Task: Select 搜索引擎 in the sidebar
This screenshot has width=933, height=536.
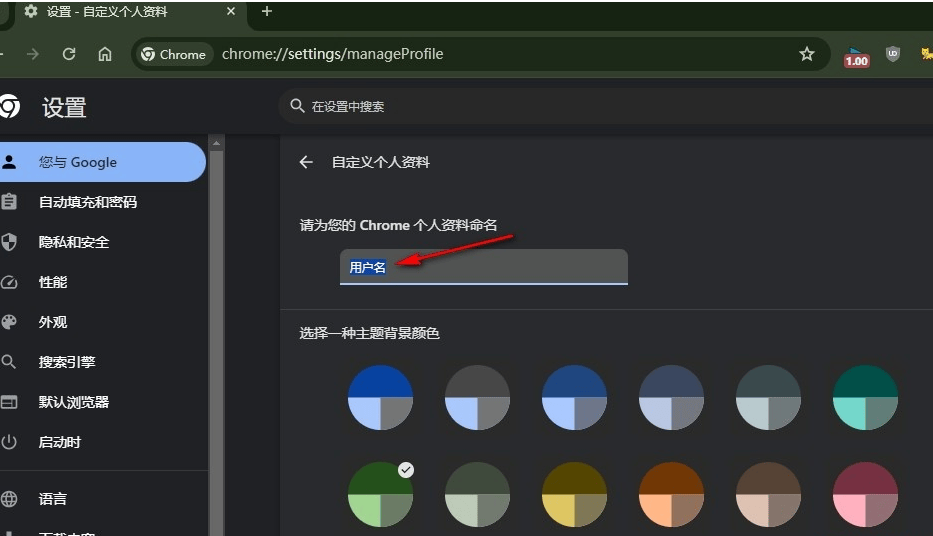Action: 67,362
